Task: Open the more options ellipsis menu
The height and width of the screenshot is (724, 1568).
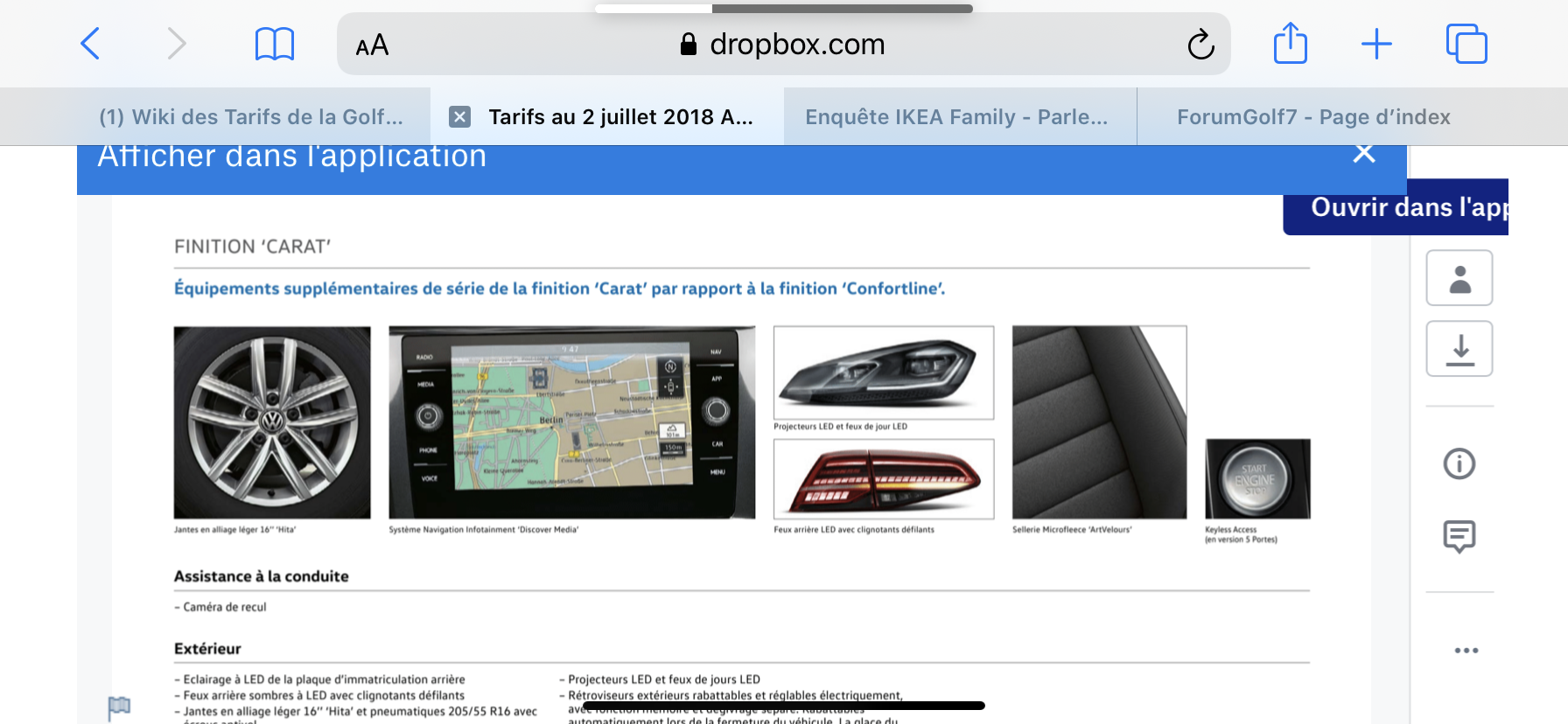Action: [1466, 651]
